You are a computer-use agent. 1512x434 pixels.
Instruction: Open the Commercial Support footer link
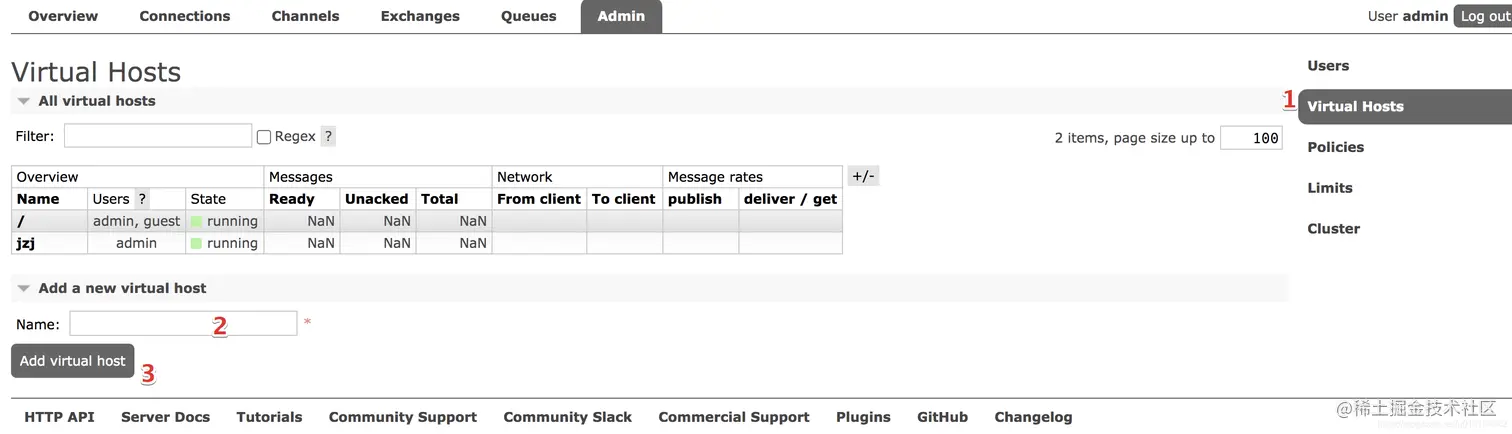[734, 417]
